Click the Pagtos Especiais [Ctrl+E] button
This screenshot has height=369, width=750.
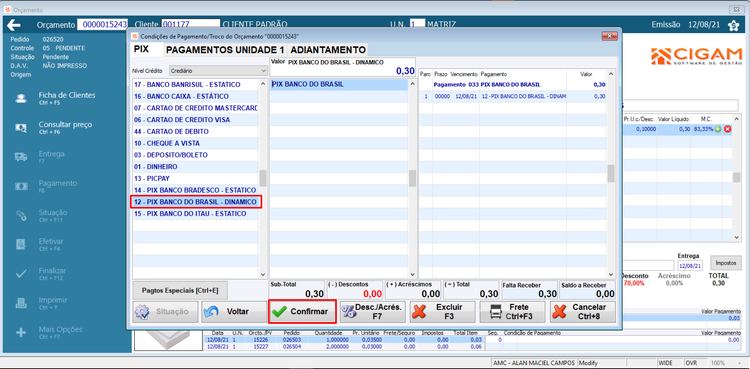(x=180, y=291)
